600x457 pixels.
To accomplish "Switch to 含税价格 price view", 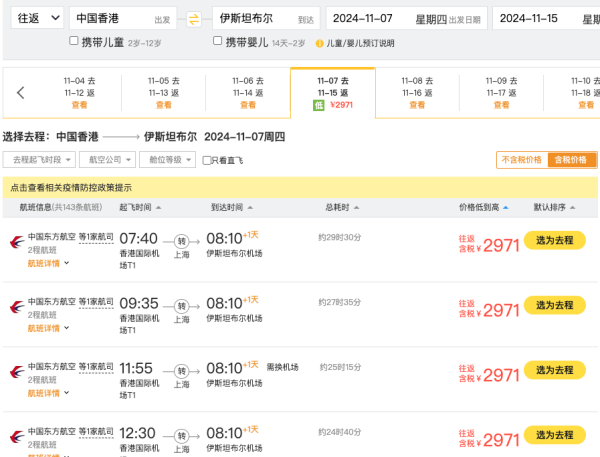I will 571,160.
